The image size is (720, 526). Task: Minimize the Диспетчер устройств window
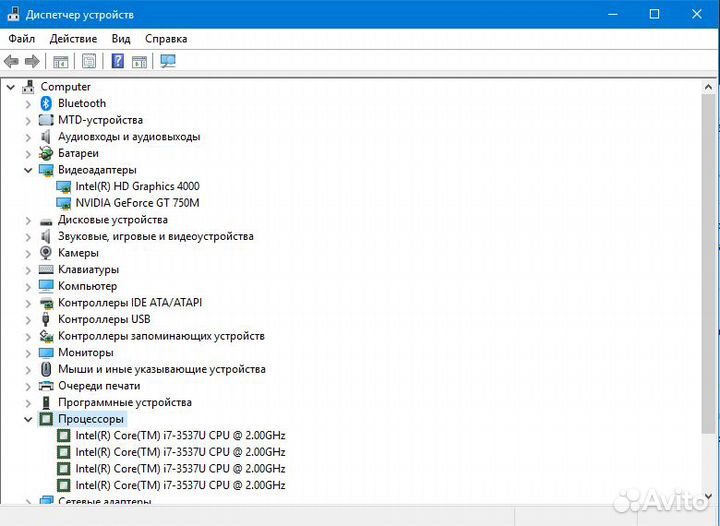coord(613,14)
